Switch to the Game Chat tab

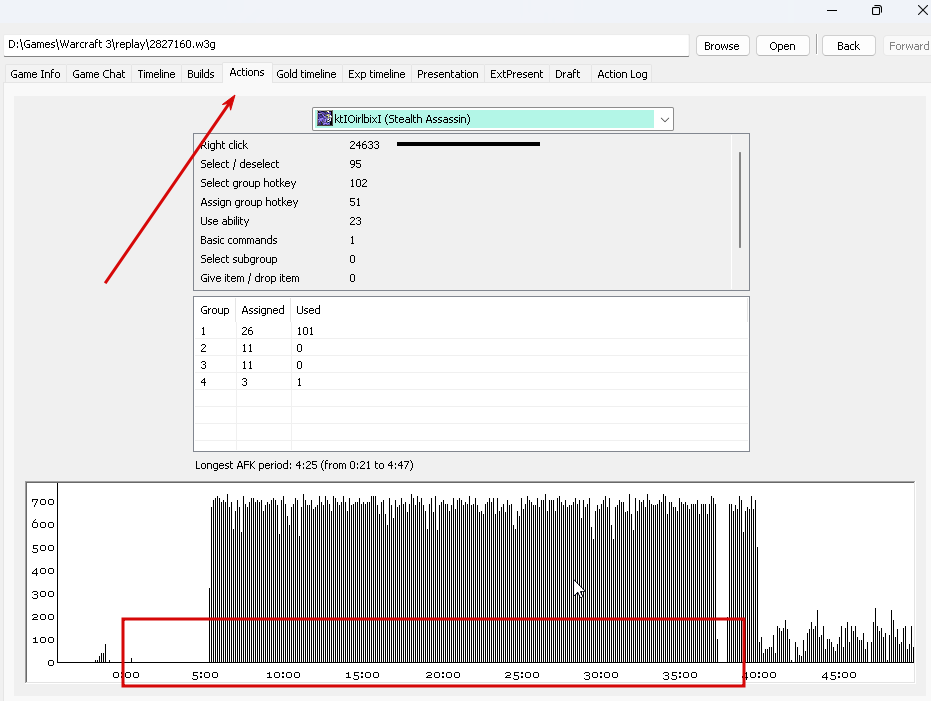(99, 74)
